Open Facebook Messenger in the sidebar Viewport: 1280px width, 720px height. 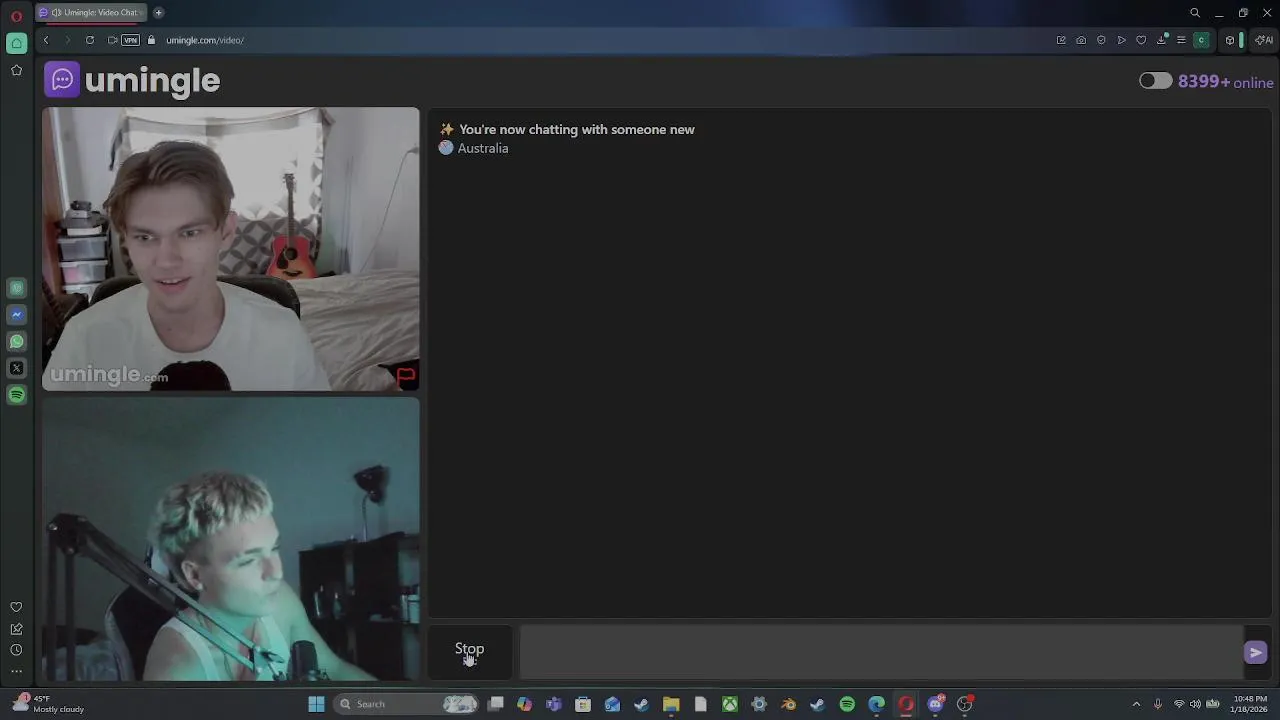pyautogui.click(x=16, y=315)
